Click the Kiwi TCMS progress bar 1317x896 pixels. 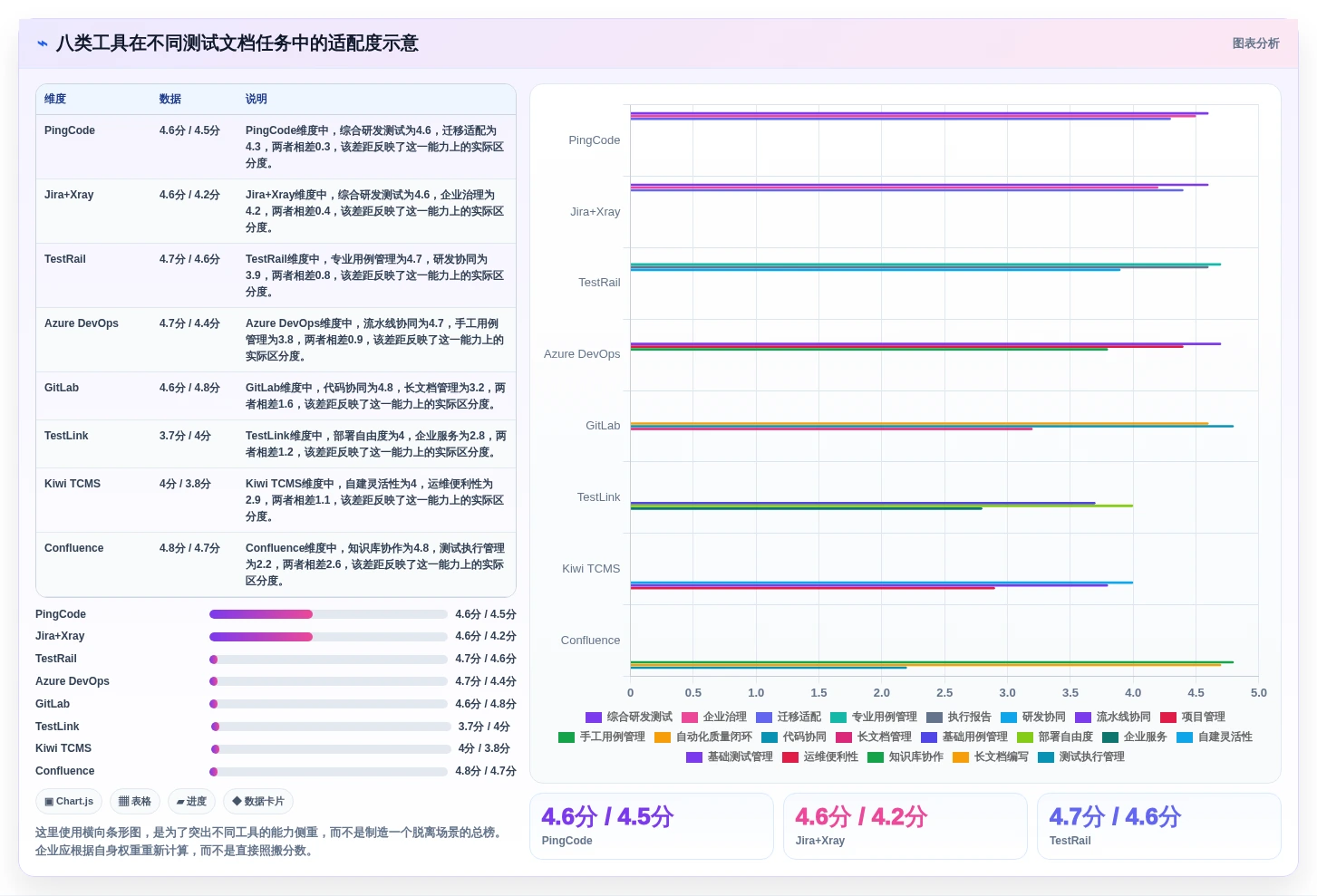click(x=331, y=749)
